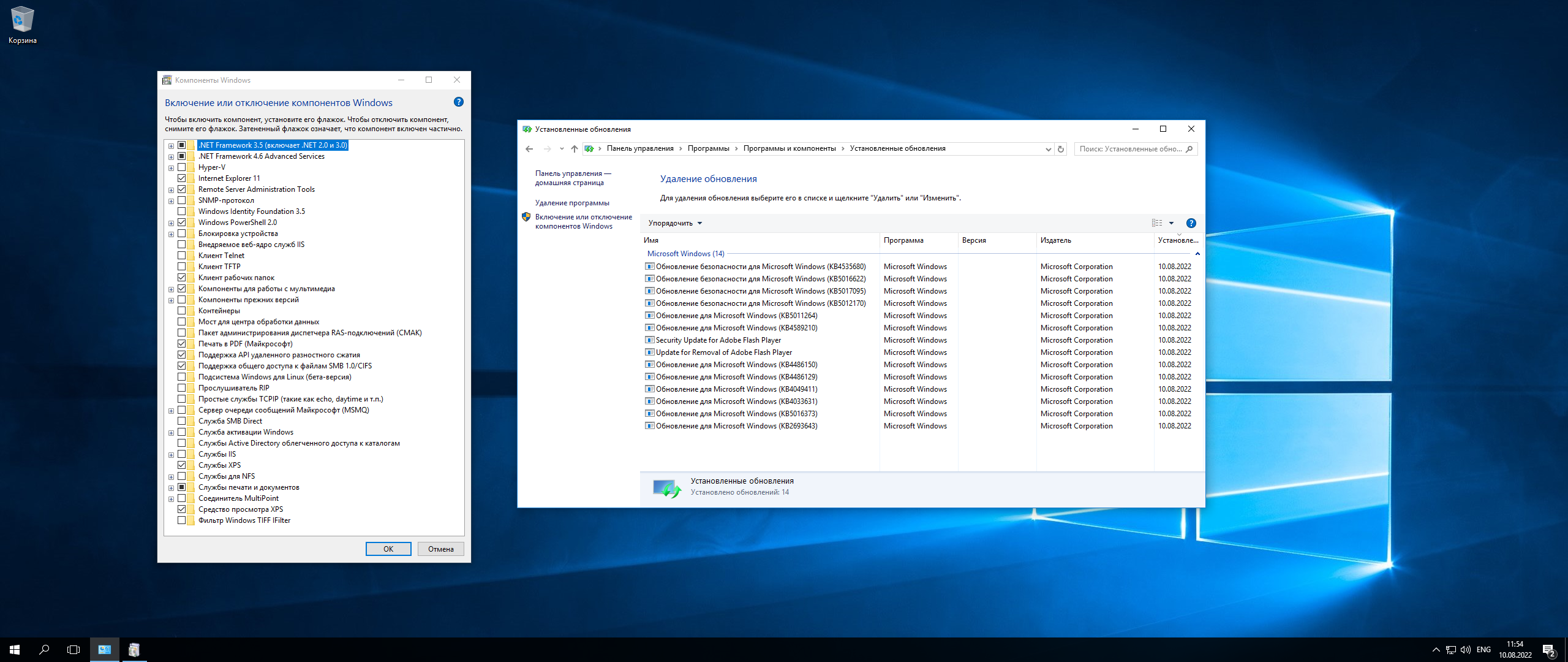Click Панель управления breadcrumb
This screenshot has width=1568, height=662.
(x=640, y=148)
